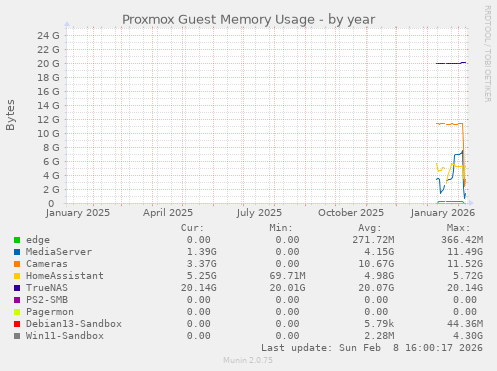Click Win11-Sandbox maximum value '4.30G'
The height and width of the screenshot is (371, 497).
468,336
